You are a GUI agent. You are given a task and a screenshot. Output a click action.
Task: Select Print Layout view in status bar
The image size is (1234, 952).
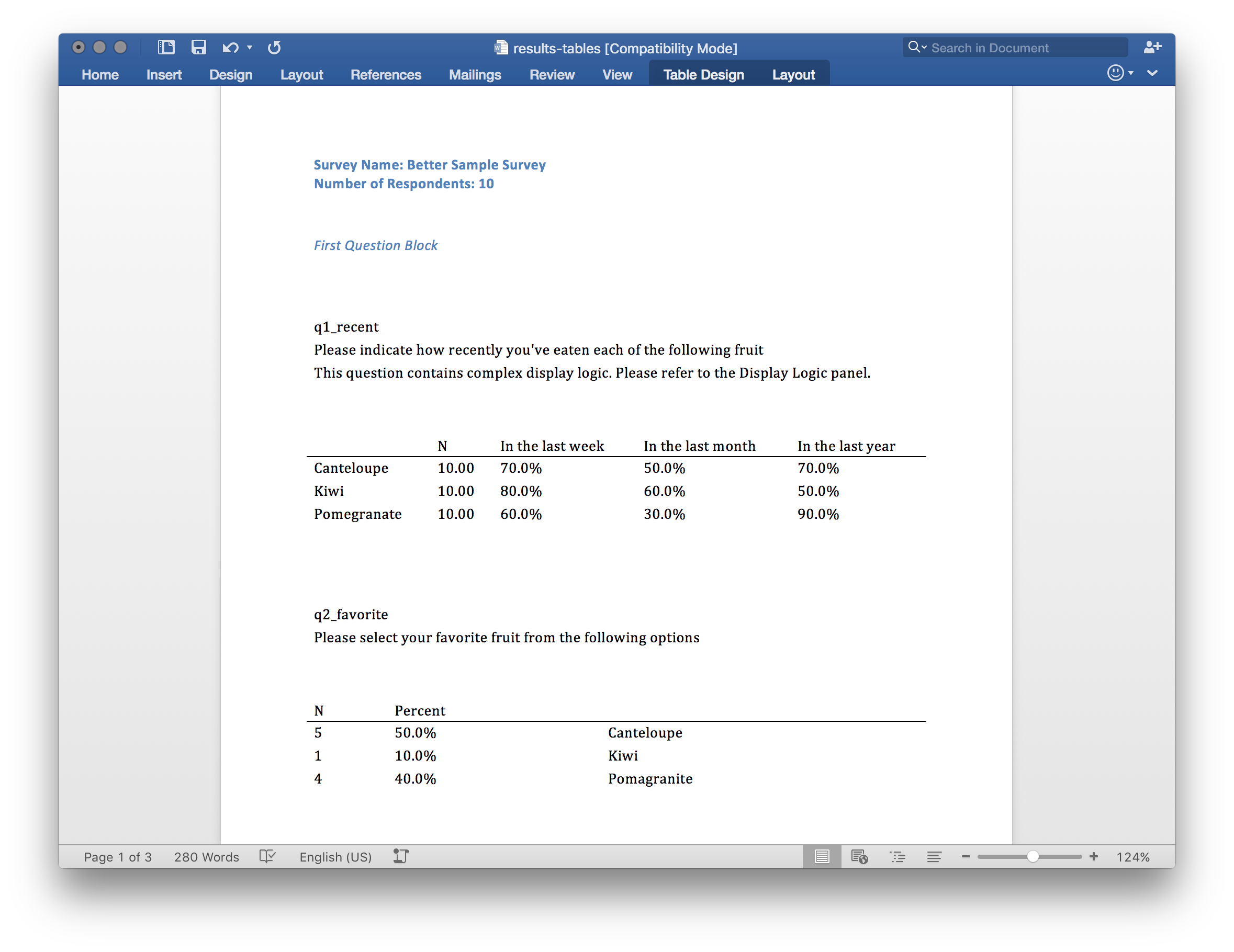tap(822, 857)
